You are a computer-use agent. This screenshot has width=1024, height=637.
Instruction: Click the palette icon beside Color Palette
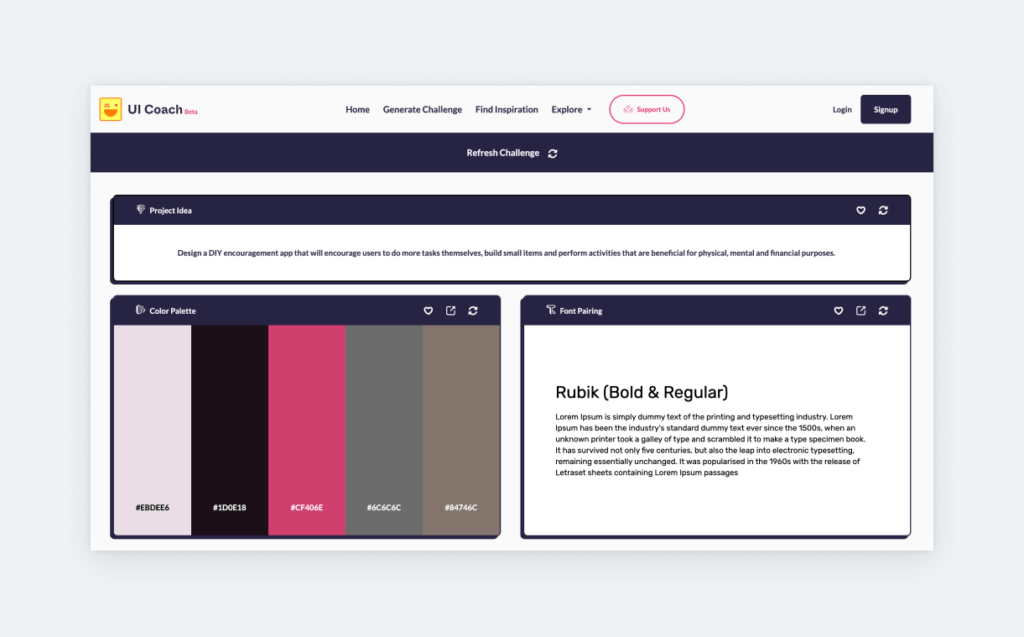pyautogui.click(x=139, y=311)
